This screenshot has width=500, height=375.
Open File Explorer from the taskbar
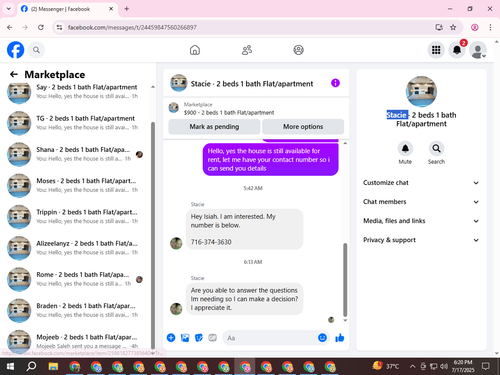click(x=53, y=367)
